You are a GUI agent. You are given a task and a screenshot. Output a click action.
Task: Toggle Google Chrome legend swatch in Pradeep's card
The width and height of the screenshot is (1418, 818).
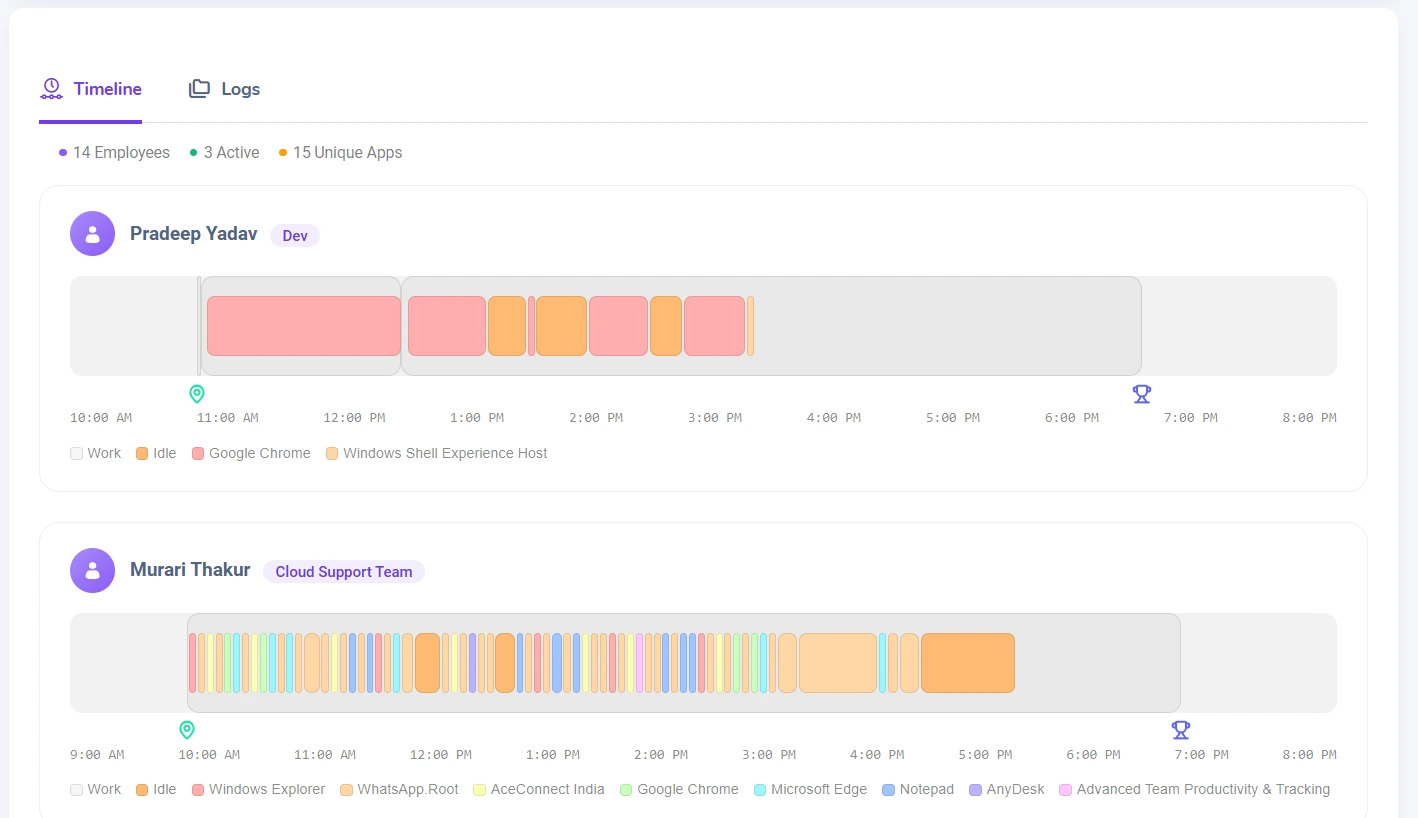click(198, 453)
